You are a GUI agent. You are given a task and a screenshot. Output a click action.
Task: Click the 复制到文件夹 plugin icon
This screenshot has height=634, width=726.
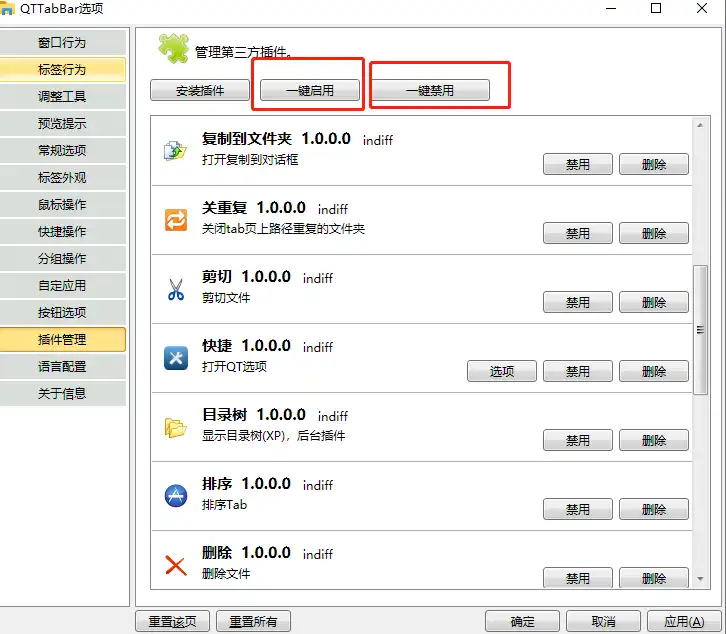click(x=175, y=150)
